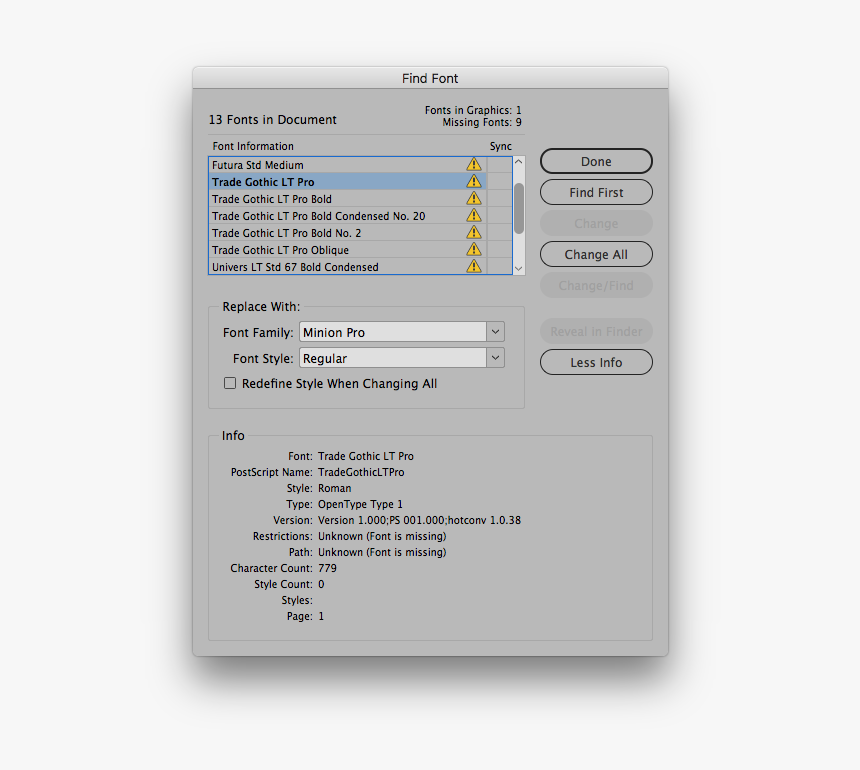Click the font list scroll down arrow
This screenshot has width=860, height=770.
(519, 269)
